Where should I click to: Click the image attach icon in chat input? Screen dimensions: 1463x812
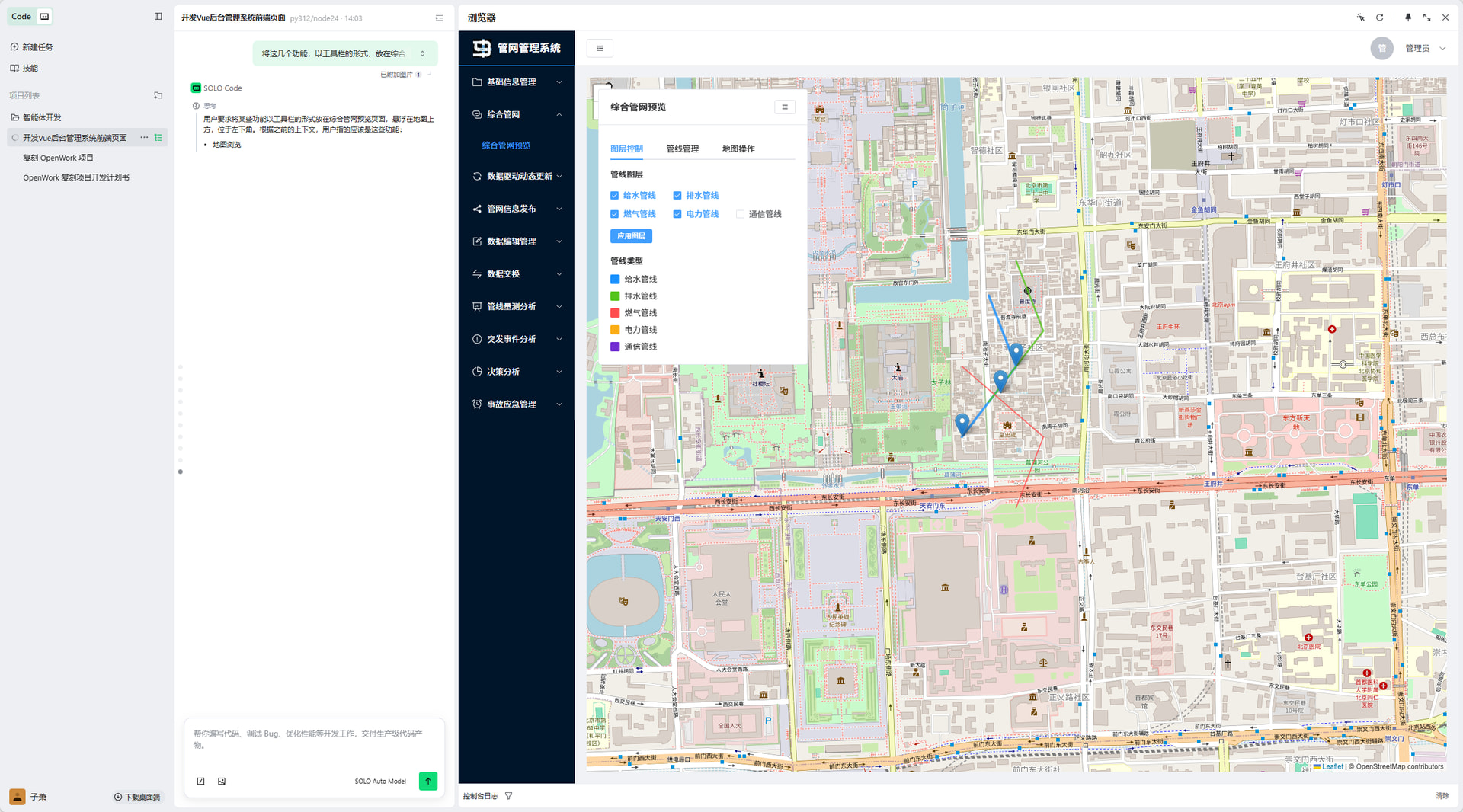click(222, 782)
